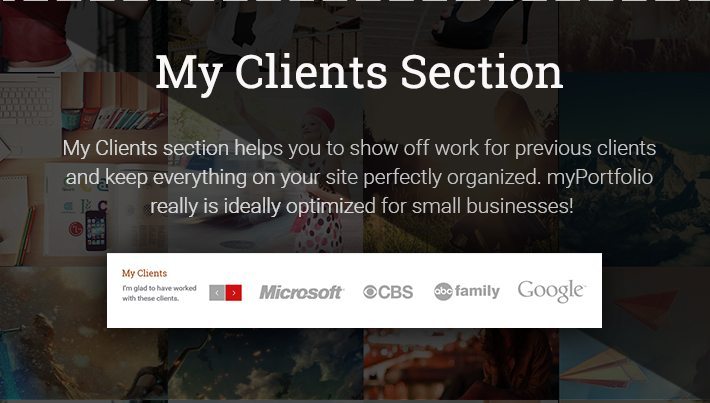Select the Microsoft client logo

tap(302, 293)
